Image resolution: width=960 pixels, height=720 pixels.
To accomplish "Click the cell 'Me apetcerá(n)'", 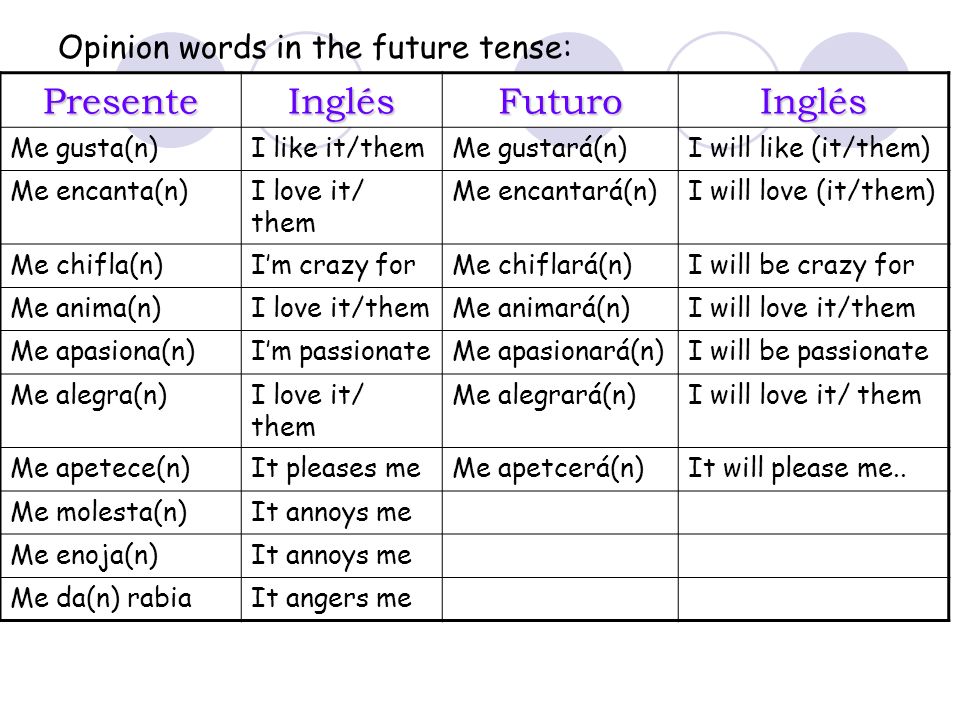I will pos(560,469).
